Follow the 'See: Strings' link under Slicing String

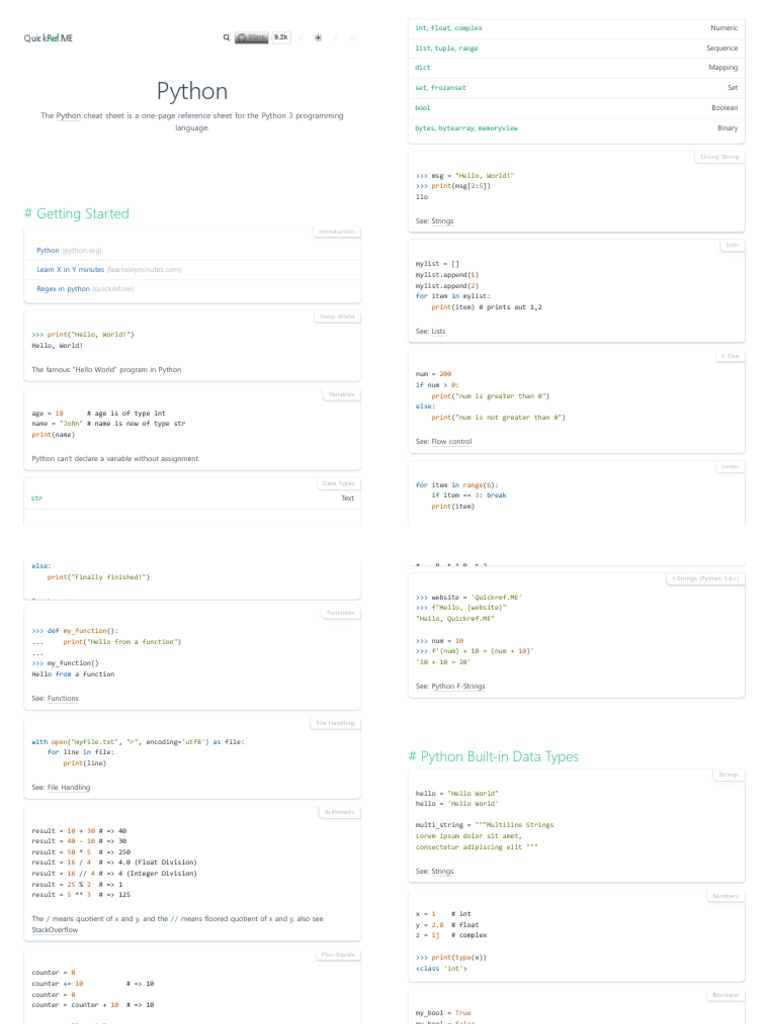coord(442,220)
